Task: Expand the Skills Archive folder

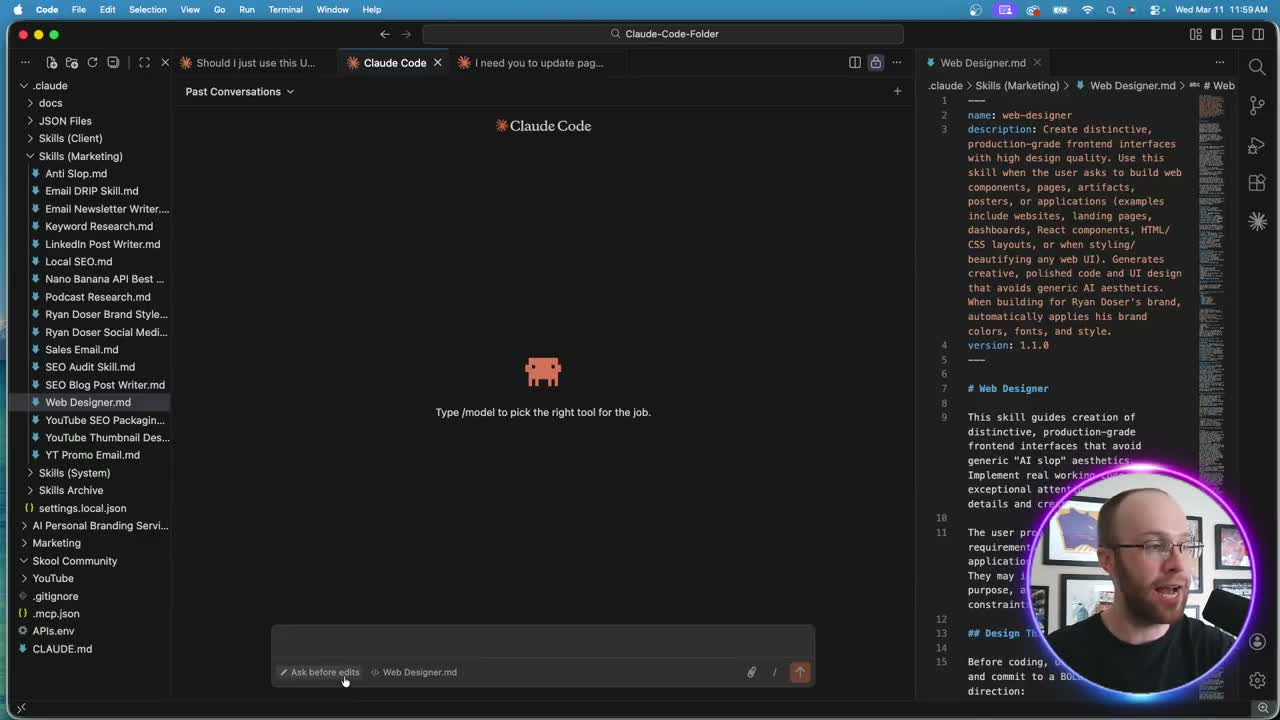Action: 70,490
